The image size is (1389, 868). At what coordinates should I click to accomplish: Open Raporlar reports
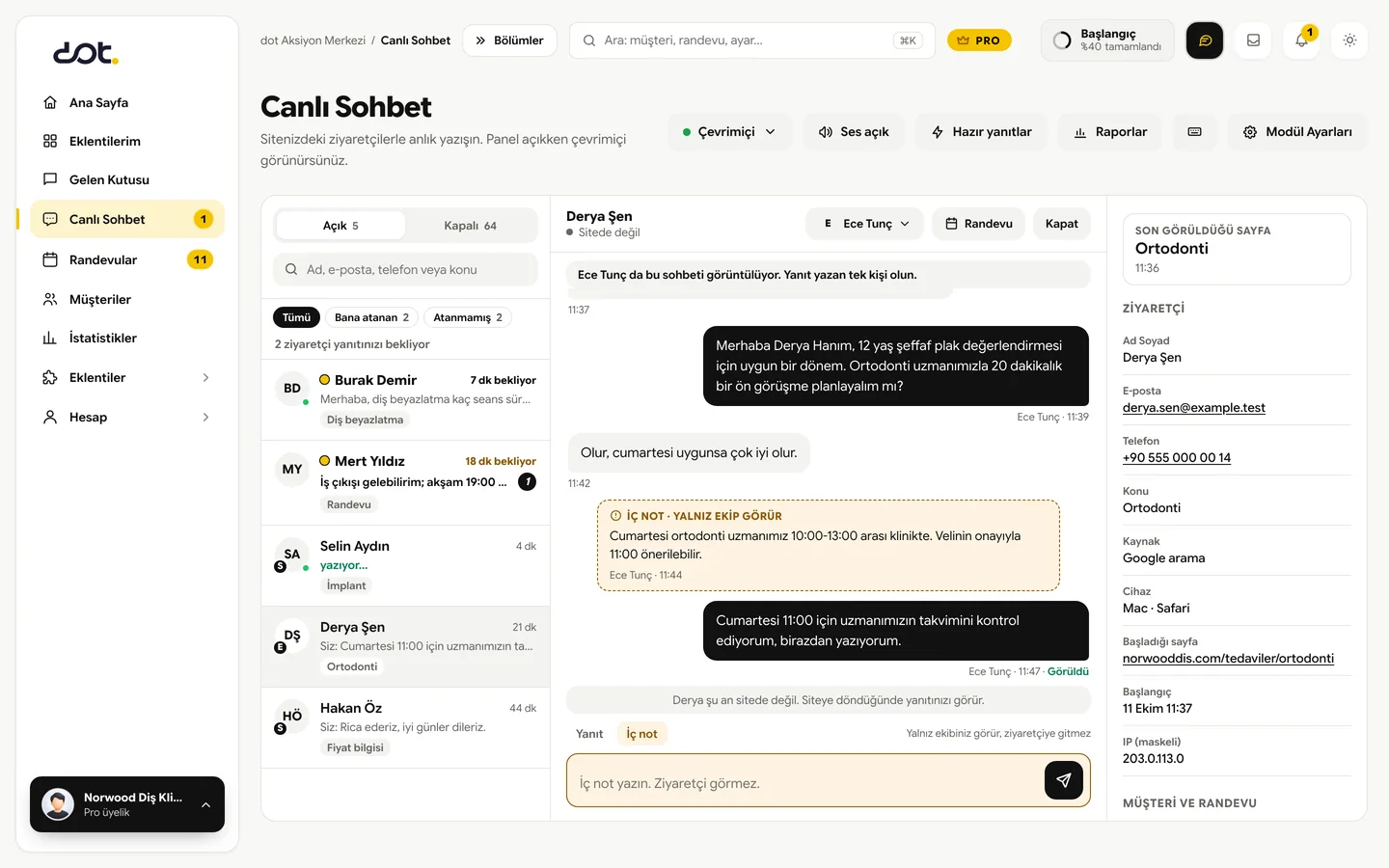point(1110,132)
